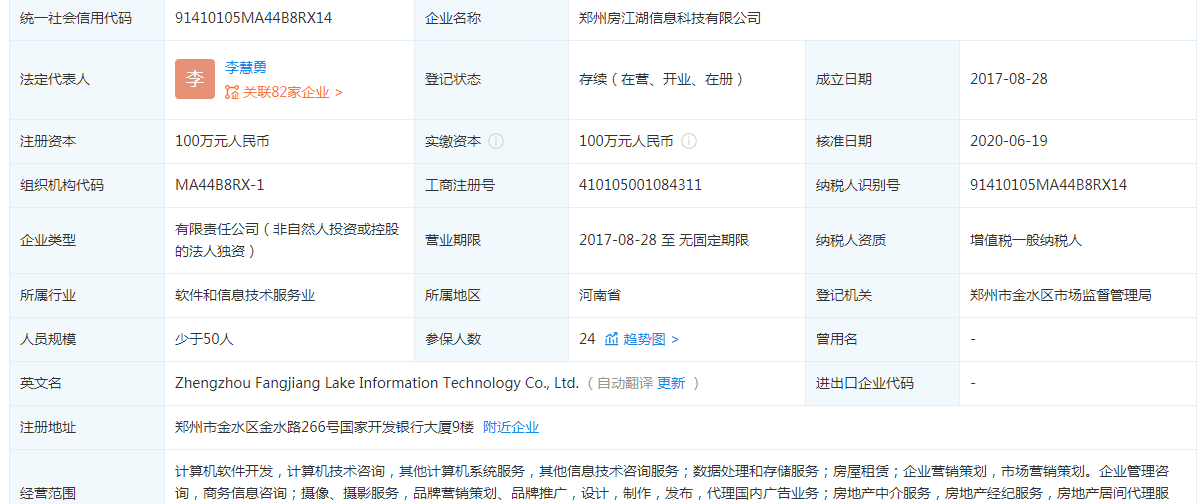
Task: Click info icon beside 实缴资本 label
Action: 496,141
